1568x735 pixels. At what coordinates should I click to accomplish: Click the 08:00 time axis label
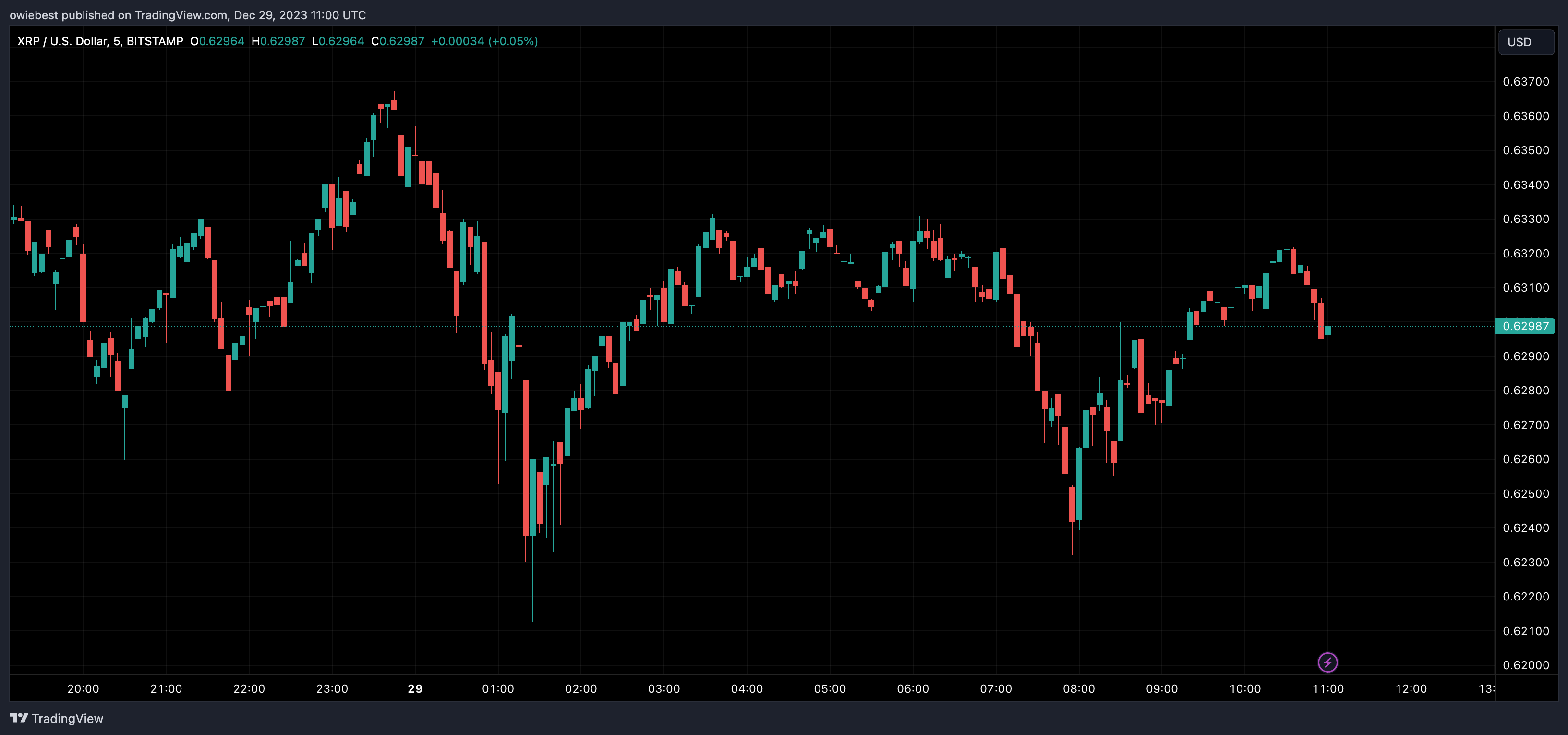pos(1079,689)
